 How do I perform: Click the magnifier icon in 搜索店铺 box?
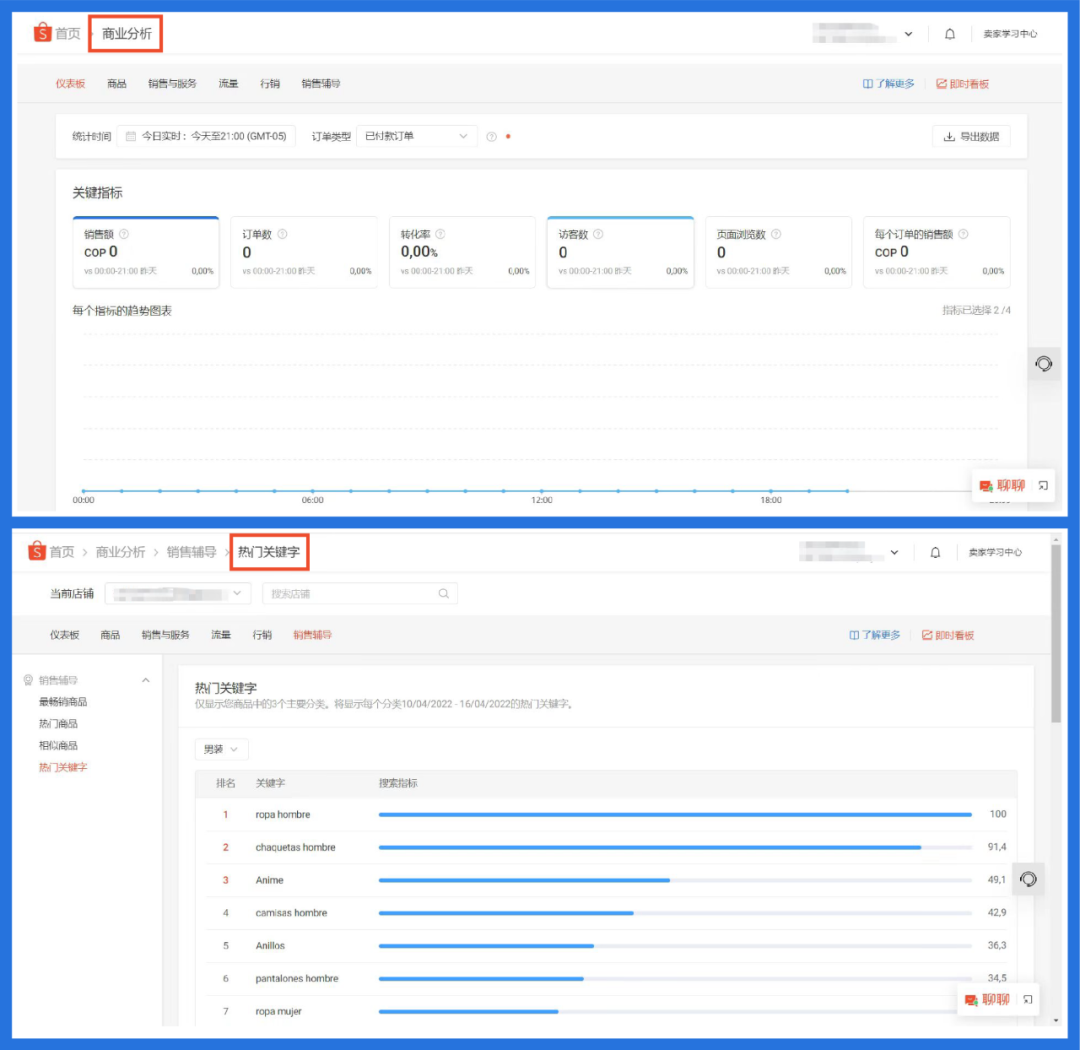(x=444, y=594)
